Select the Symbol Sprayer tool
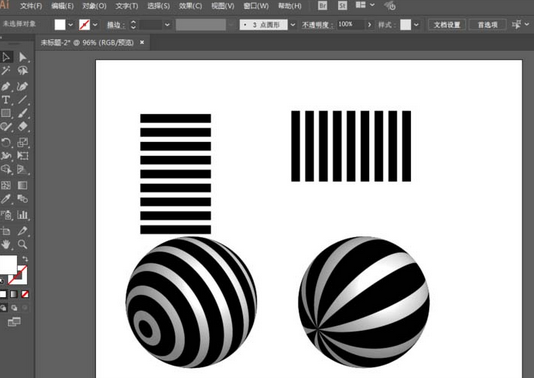Image resolution: width=534 pixels, height=378 pixels. (6, 215)
